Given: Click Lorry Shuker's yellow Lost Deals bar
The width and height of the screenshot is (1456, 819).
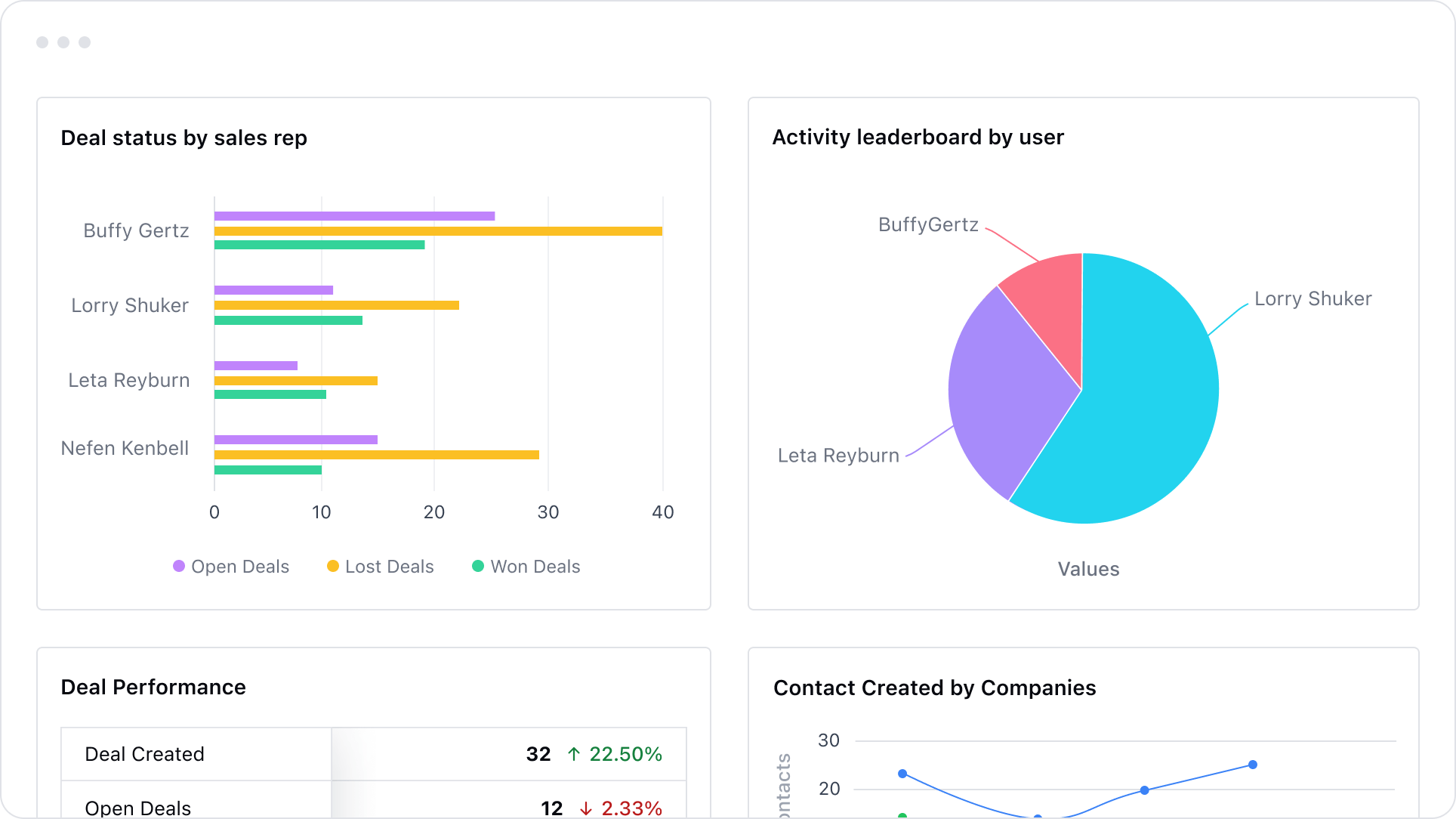Looking at the screenshot, I should click(x=337, y=305).
